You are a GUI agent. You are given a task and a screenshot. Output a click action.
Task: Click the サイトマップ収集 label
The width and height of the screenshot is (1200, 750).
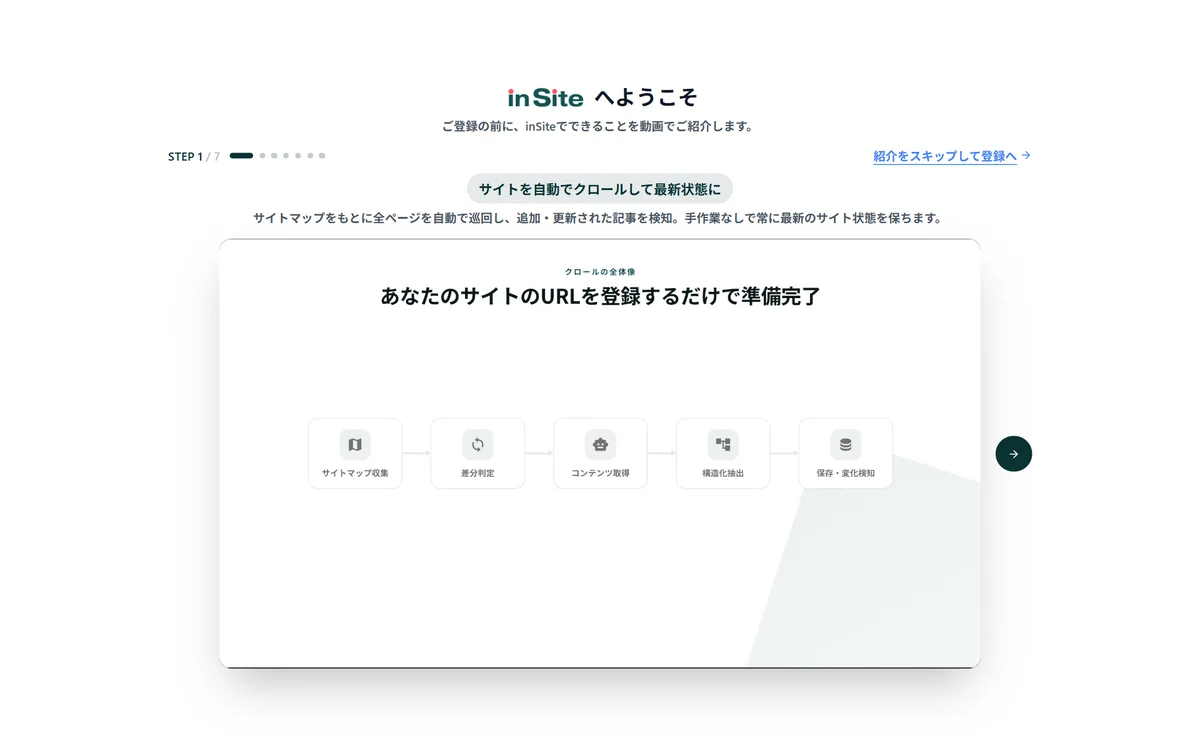point(355,473)
